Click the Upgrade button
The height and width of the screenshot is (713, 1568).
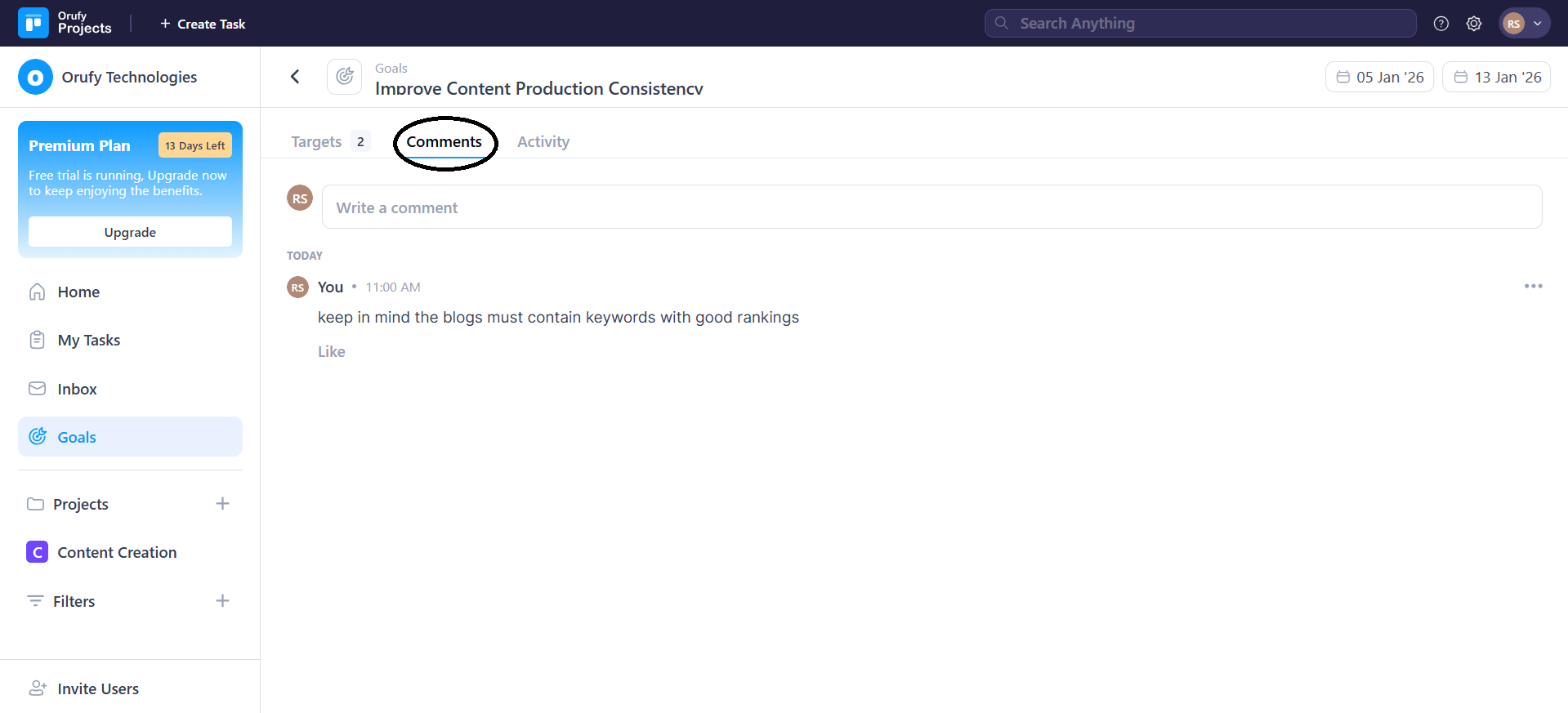click(x=130, y=232)
